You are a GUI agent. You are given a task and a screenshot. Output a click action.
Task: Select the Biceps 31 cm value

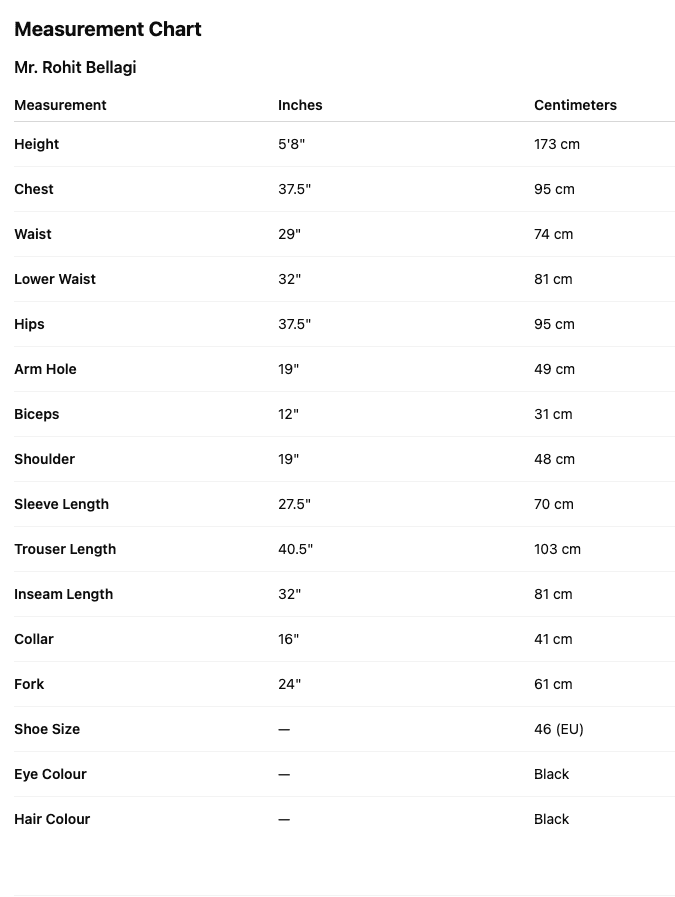coord(553,414)
